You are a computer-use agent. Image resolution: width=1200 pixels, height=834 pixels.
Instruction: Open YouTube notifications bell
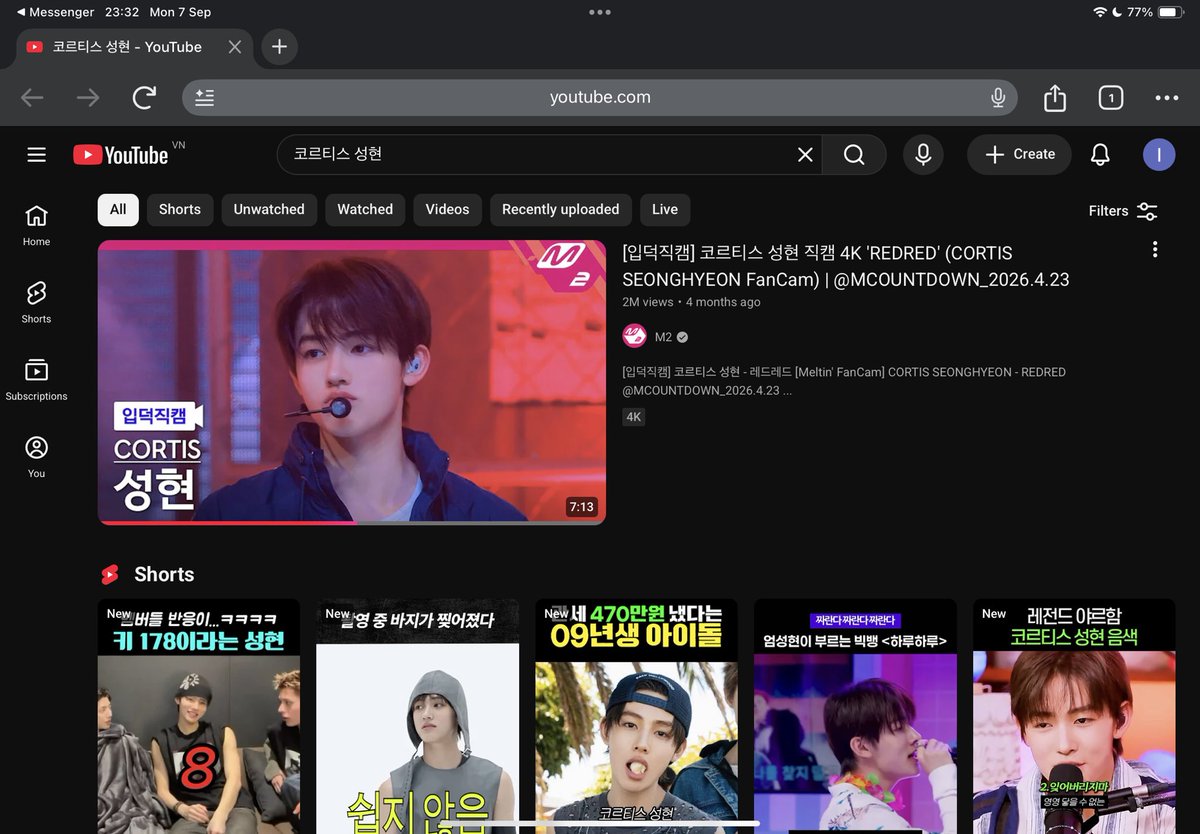tap(1100, 155)
